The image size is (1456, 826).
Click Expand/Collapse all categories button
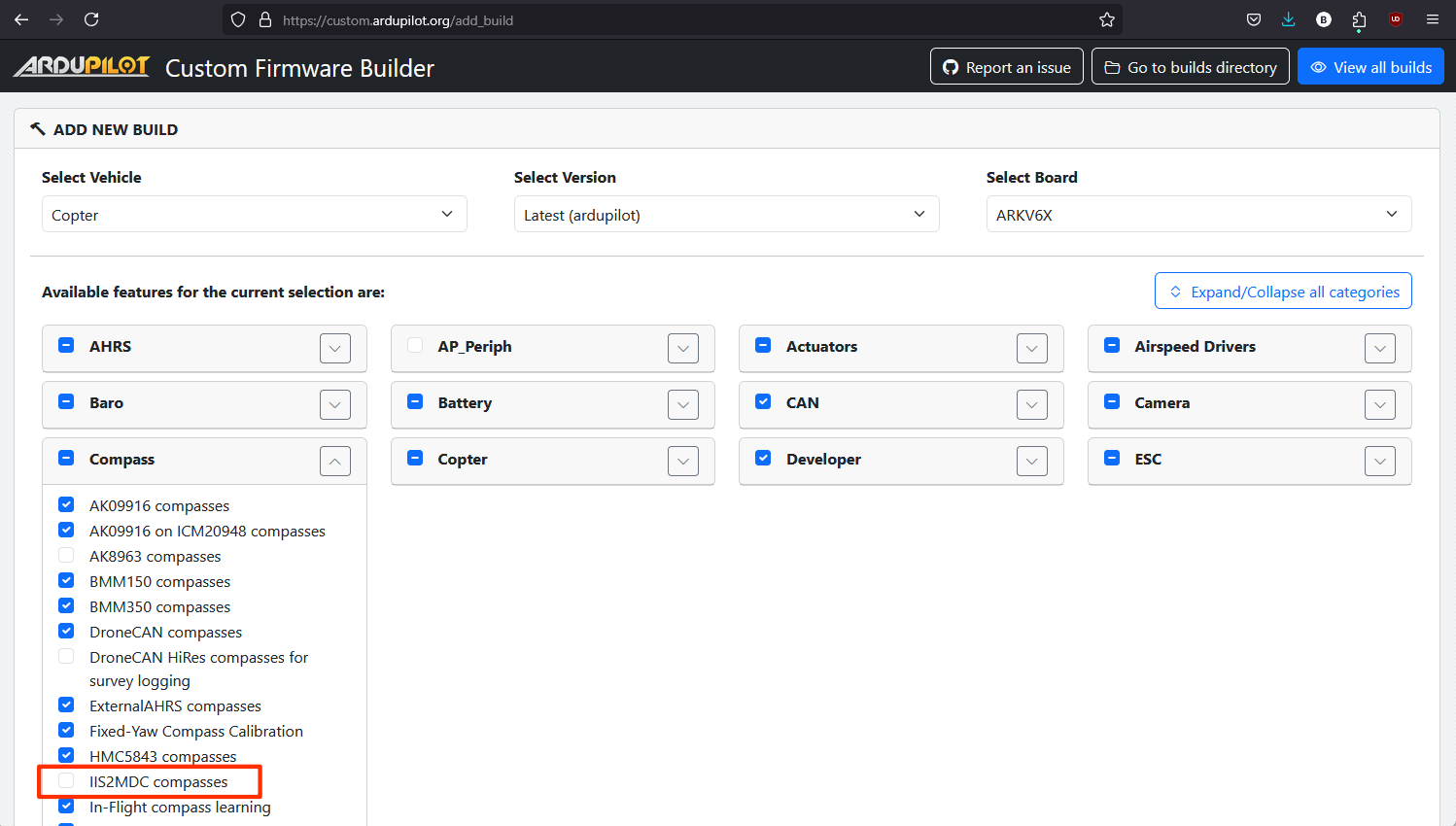coord(1283,292)
